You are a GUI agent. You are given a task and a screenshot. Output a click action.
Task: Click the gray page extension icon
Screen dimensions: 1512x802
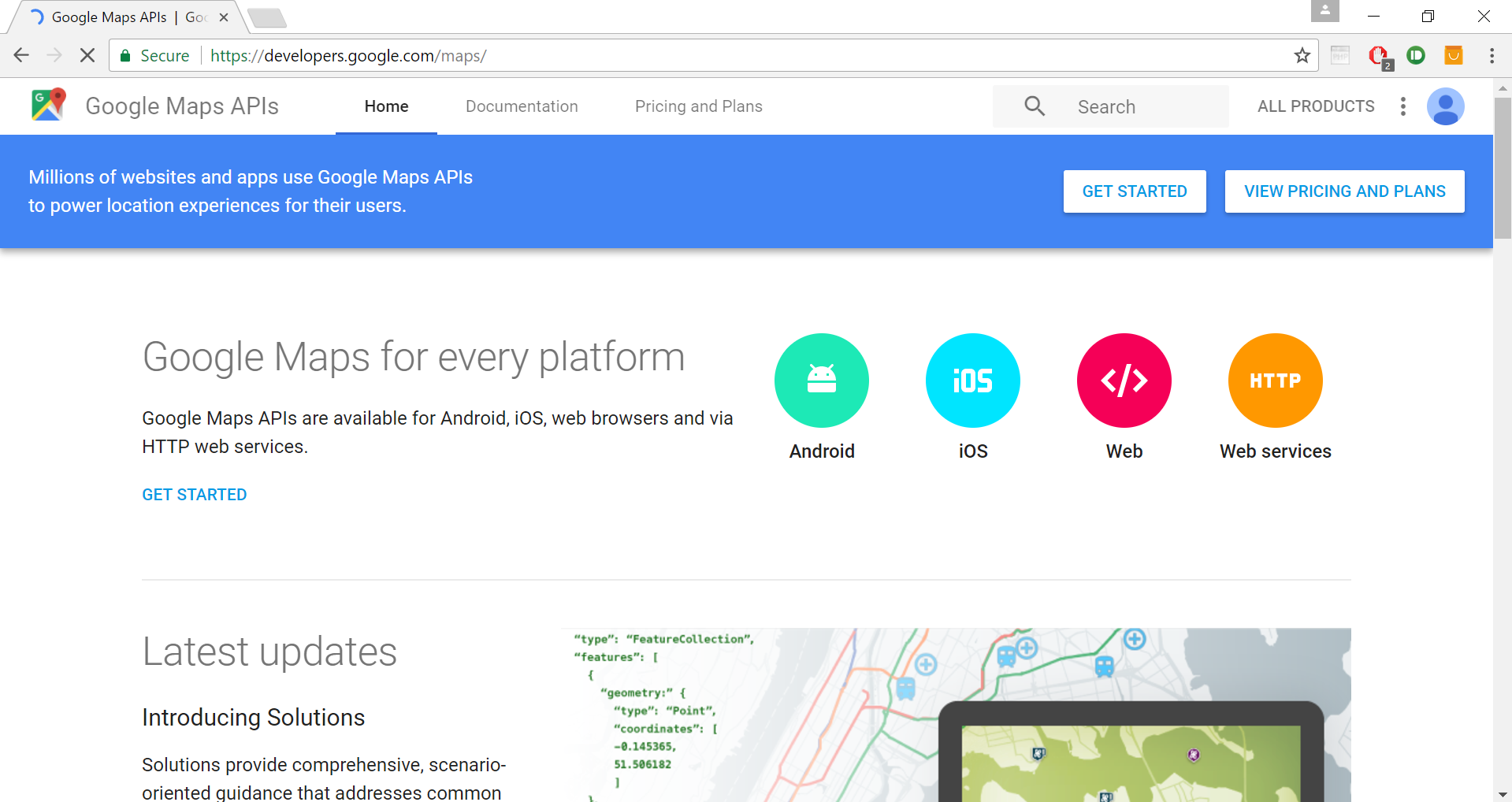point(1340,55)
